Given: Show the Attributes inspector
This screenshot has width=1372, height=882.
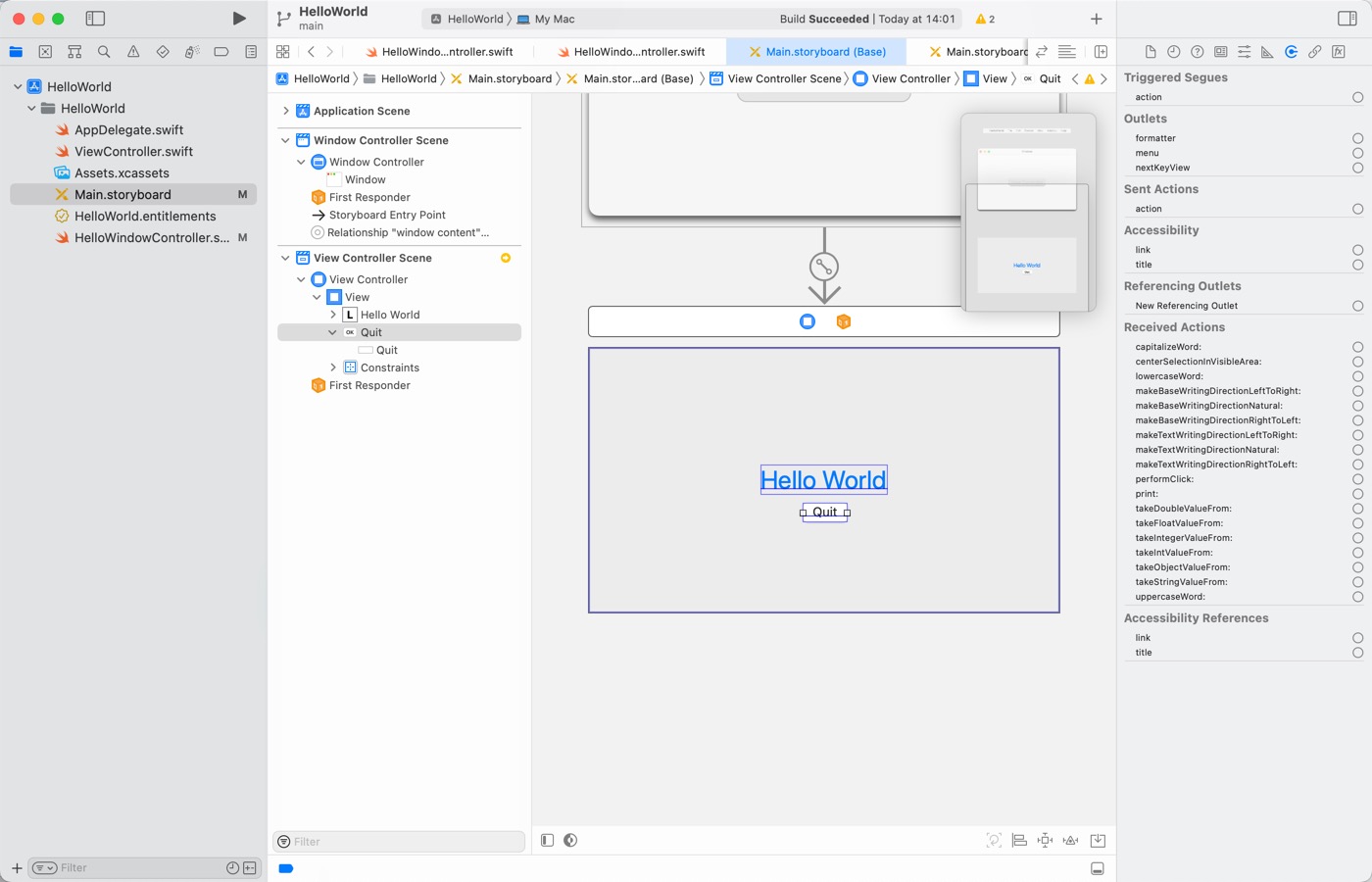Looking at the screenshot, I should [x=1244, y=52].
